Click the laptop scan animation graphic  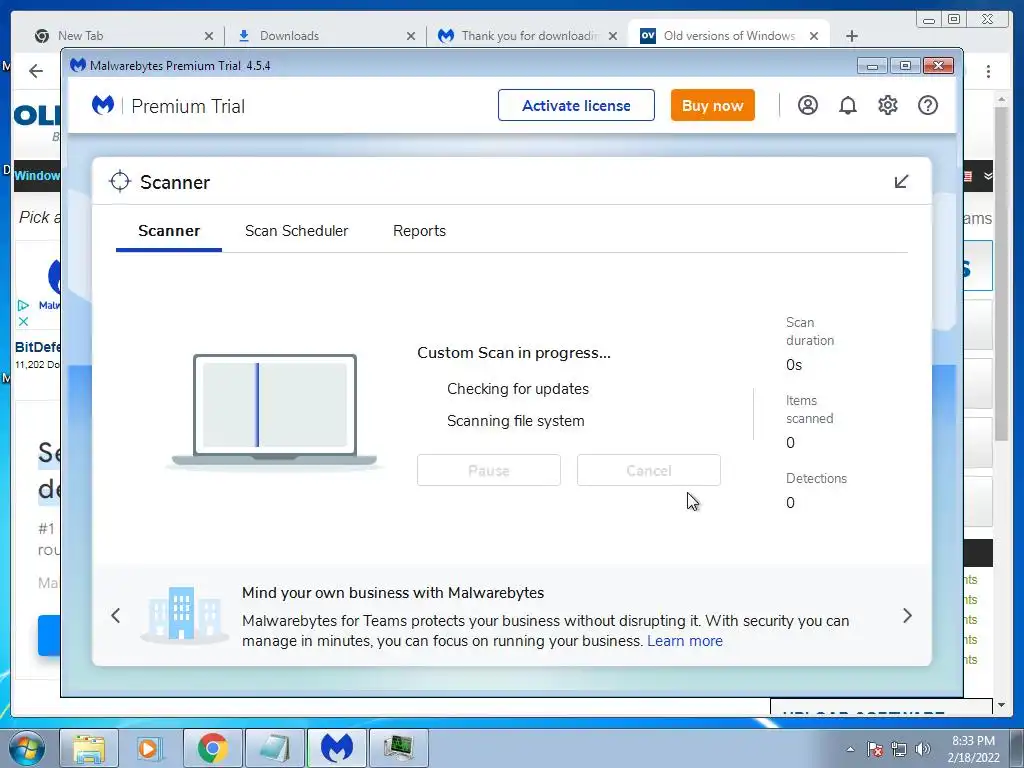(274, 411)
